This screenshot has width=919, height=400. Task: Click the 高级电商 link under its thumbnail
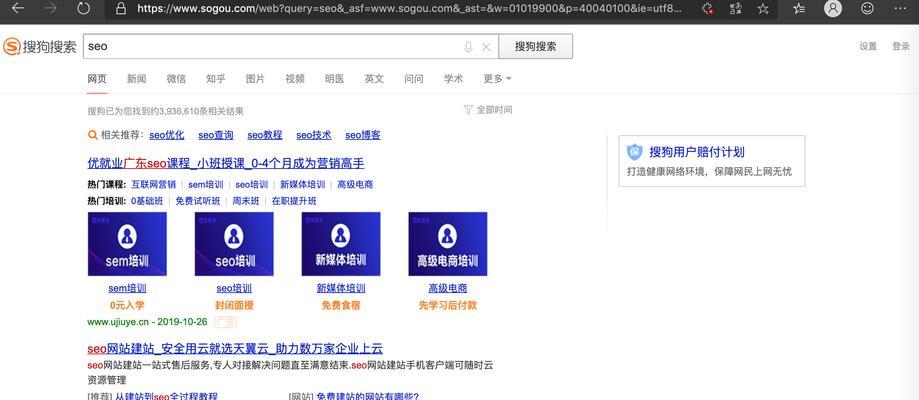click(448, 289)
